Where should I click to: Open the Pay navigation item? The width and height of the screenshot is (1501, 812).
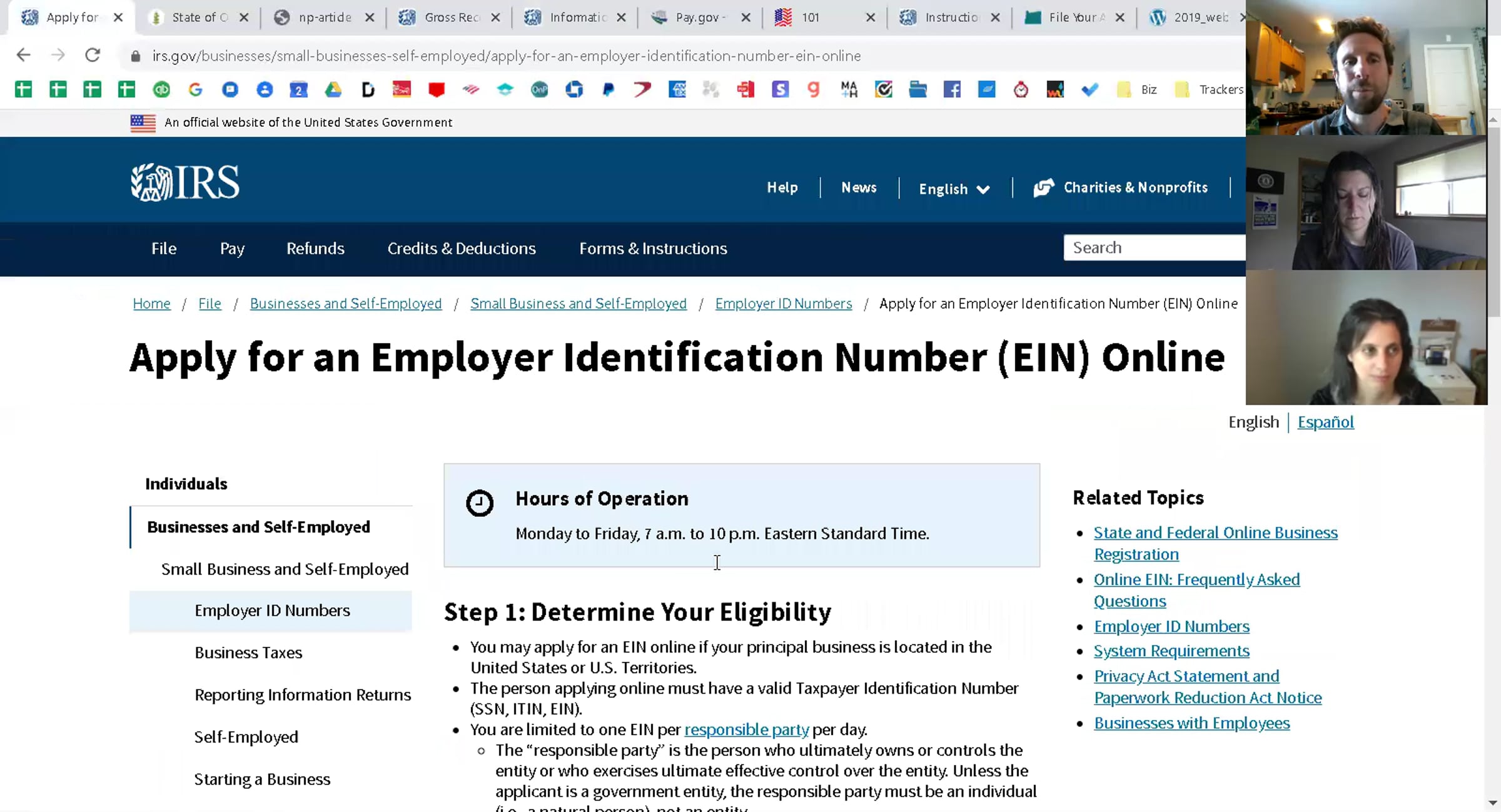pos(232,249)
